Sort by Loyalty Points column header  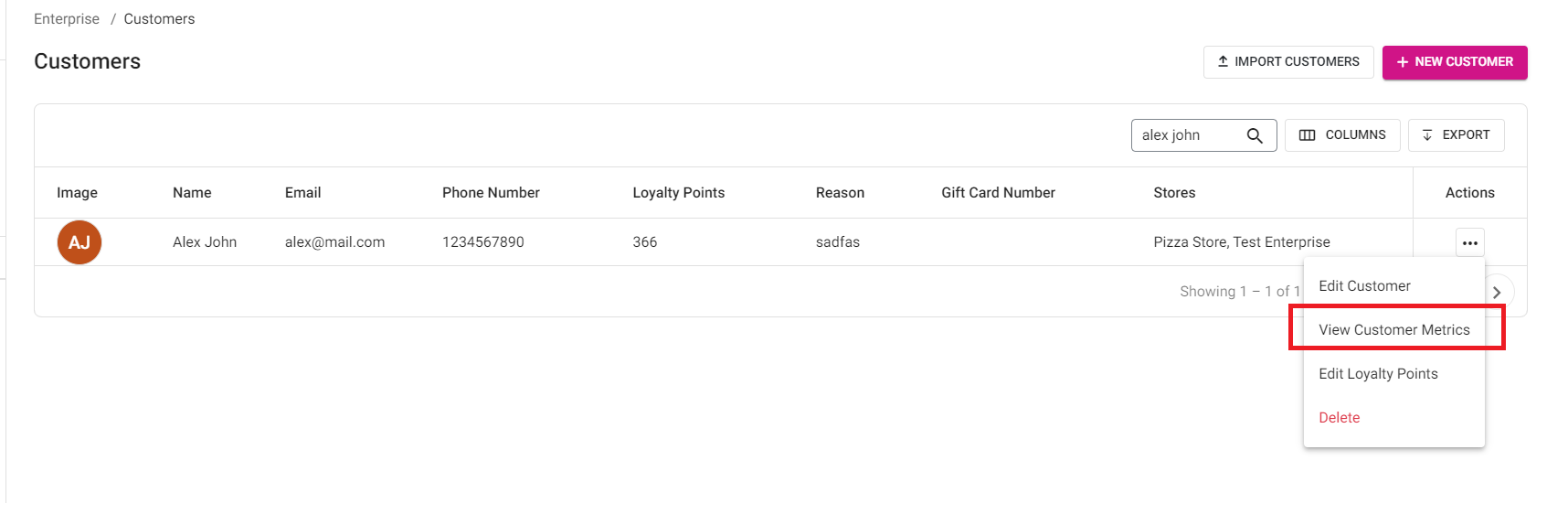(678, 193)
